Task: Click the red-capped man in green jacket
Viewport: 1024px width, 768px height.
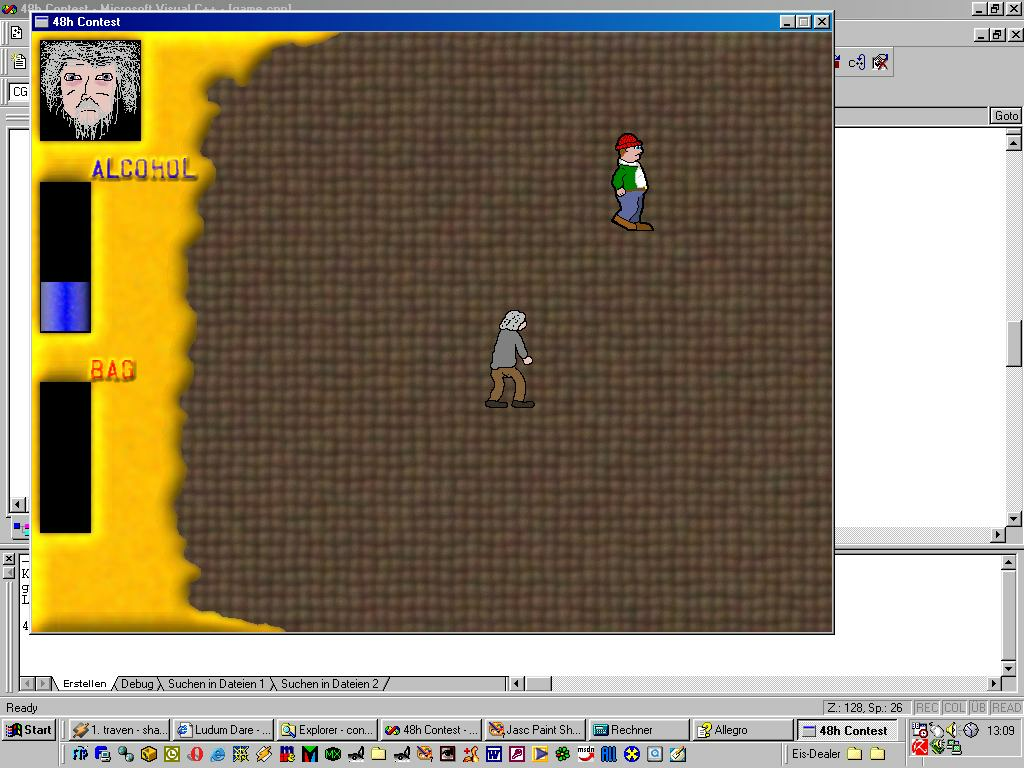Action: (x=630, y=182)
